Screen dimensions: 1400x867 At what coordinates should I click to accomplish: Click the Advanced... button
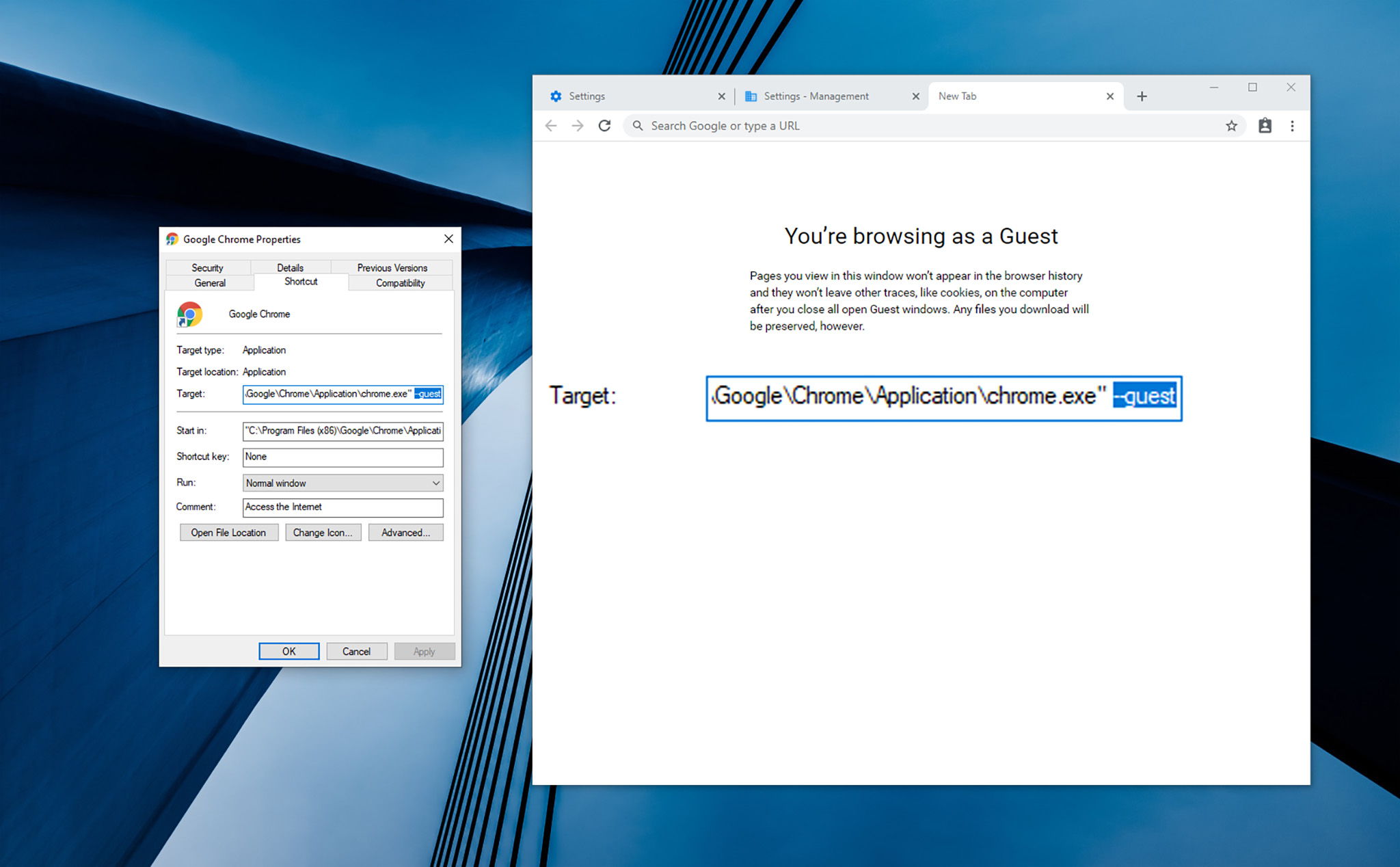(x=406, y=533)
